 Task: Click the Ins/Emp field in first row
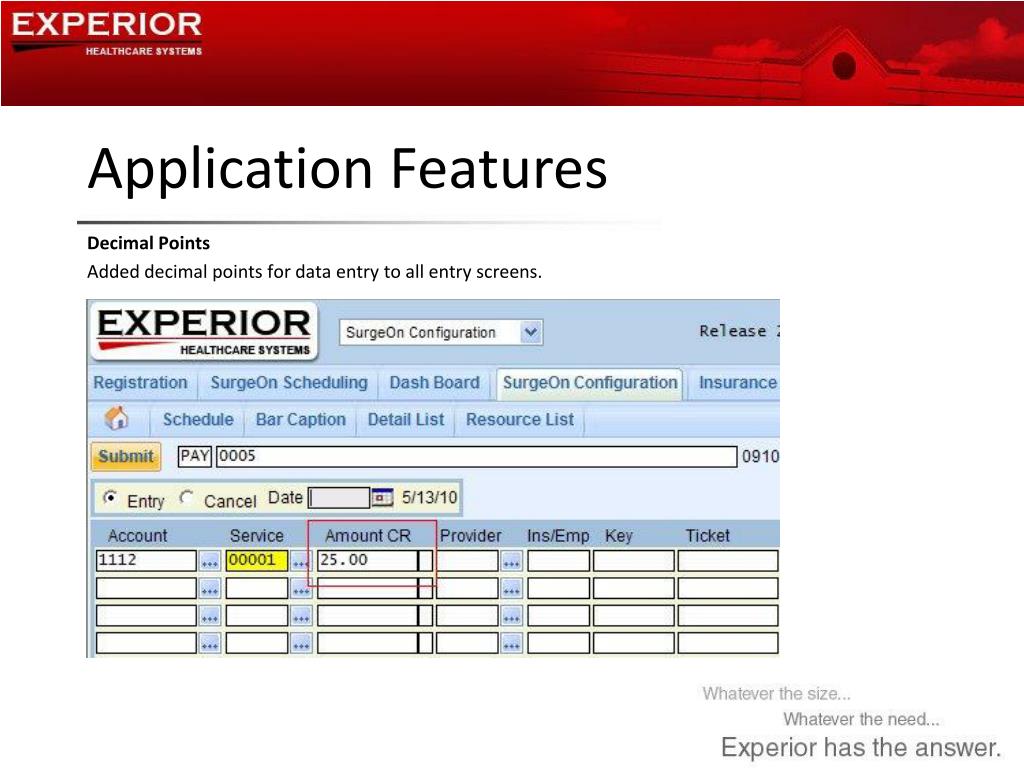coord(558,560)
